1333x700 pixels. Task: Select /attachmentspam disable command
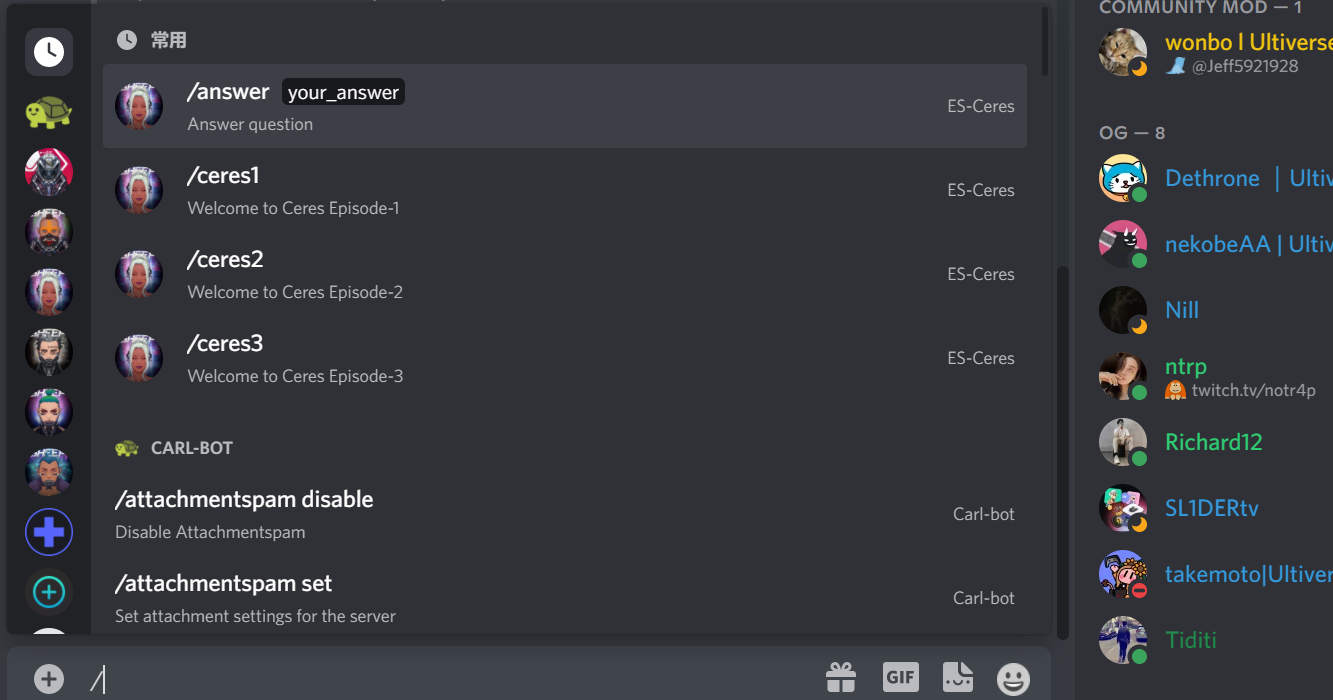point(564,514)
